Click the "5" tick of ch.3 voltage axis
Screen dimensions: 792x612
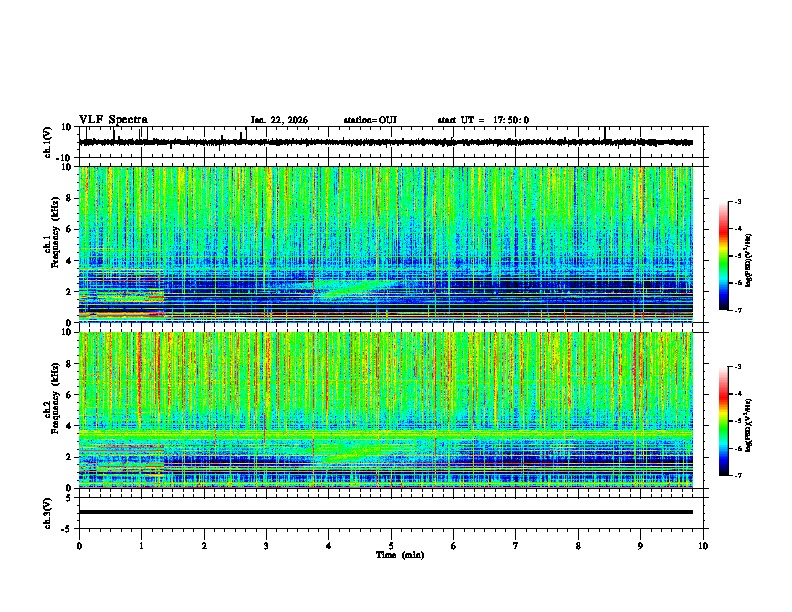pyautogui.click(x=69, y=498)
